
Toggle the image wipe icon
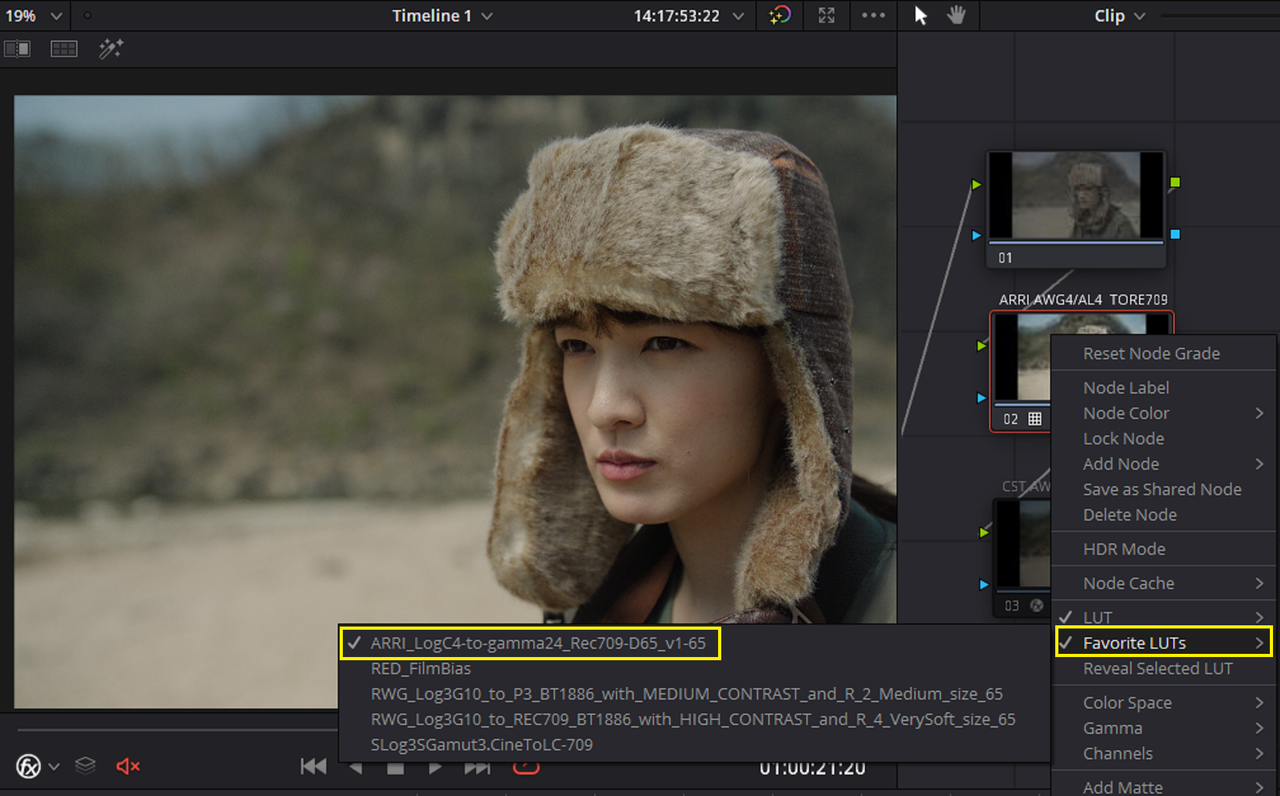tap(17, 48)
